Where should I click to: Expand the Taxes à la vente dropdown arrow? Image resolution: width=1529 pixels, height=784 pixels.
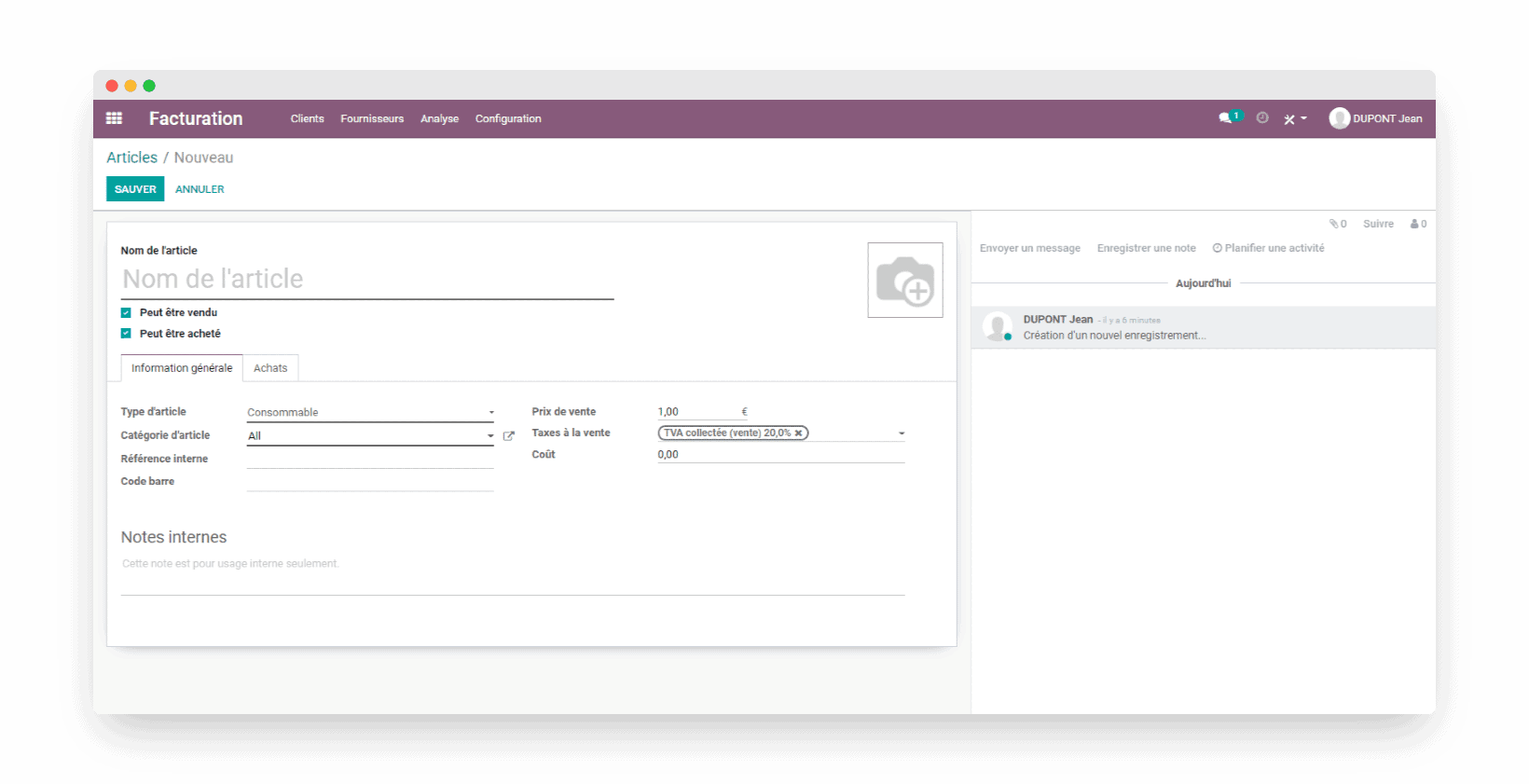902,433
